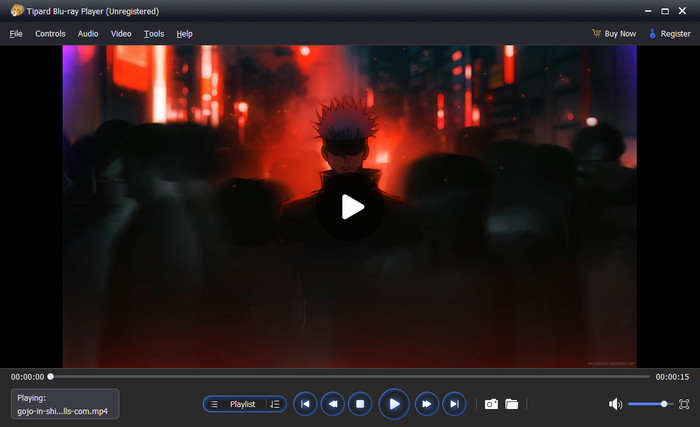
Task: Skip to previous track
Action: [305, 404]
